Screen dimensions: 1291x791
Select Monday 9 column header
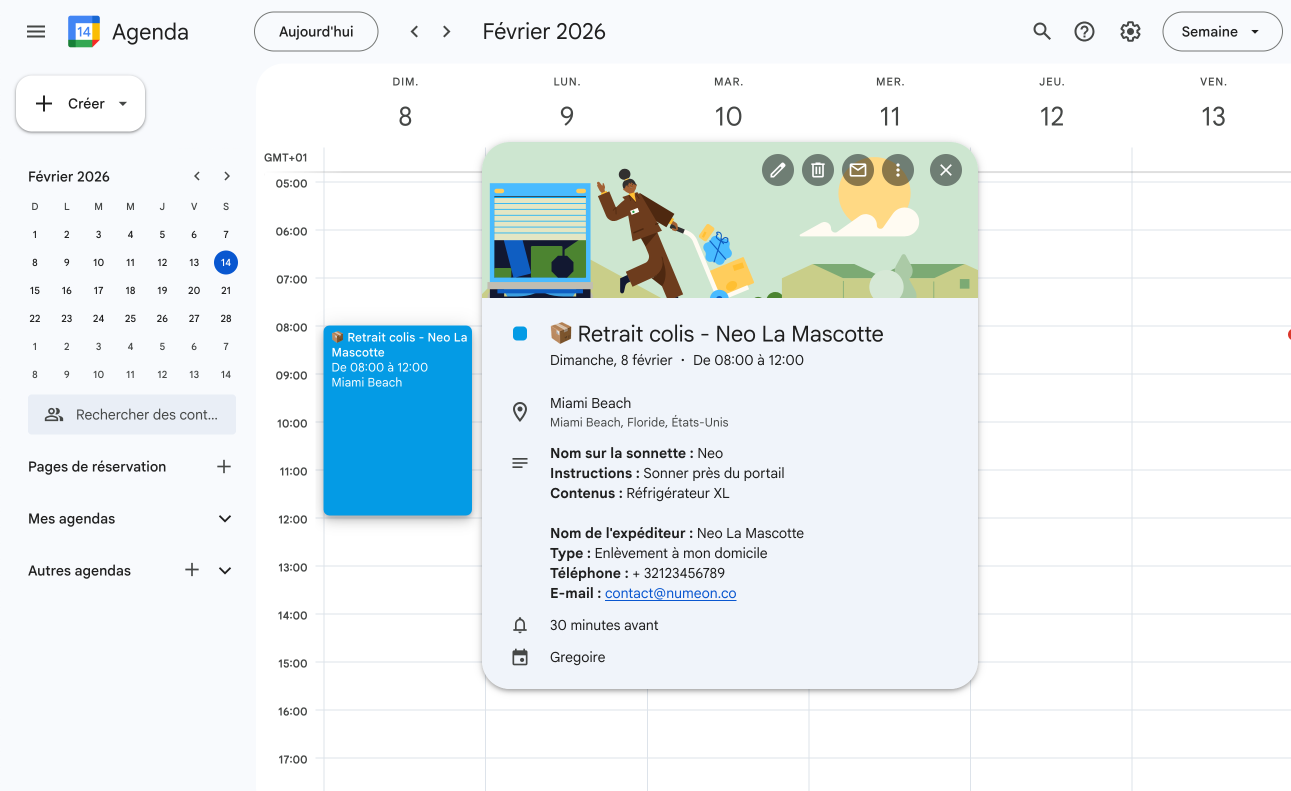coord(567,106)
